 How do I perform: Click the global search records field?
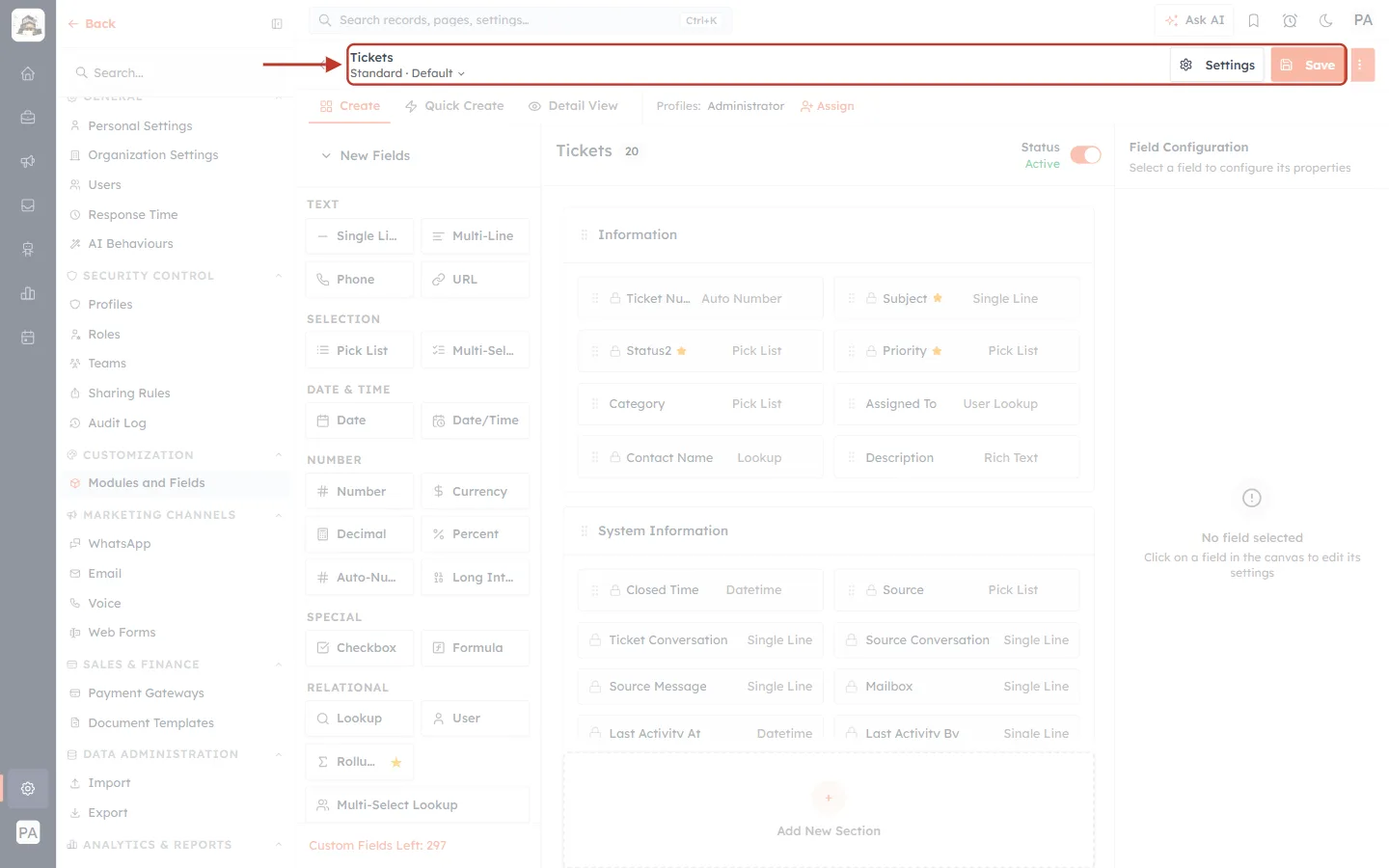click(x=520, y=20)
